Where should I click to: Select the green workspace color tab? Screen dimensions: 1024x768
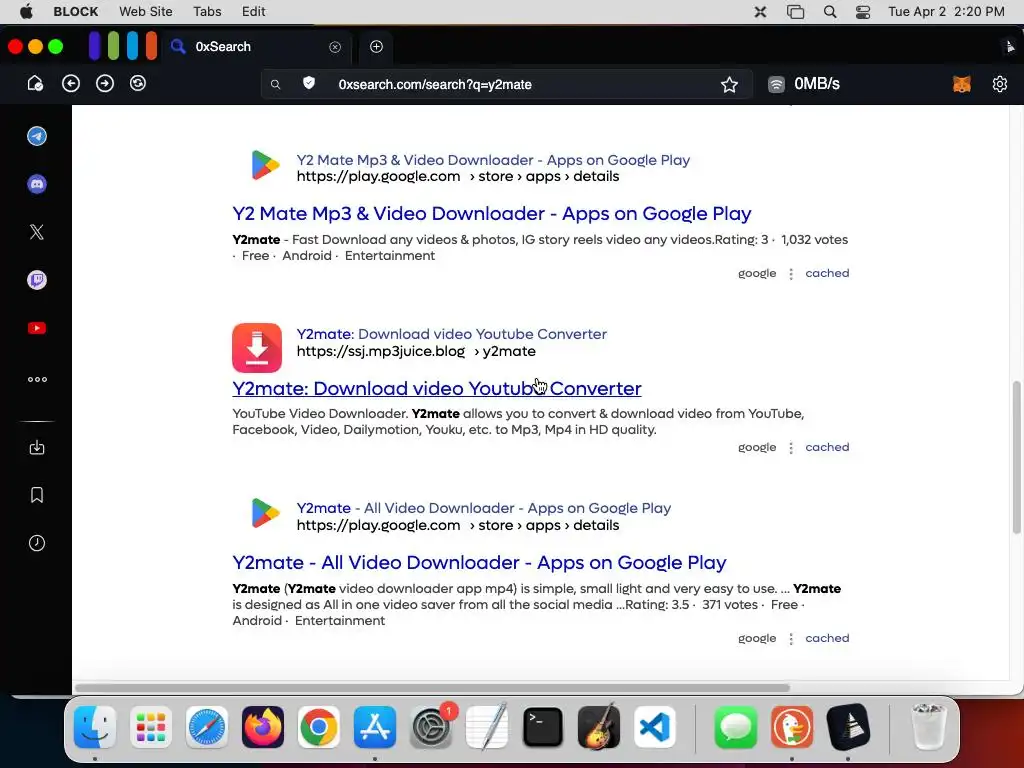point(114,46)
